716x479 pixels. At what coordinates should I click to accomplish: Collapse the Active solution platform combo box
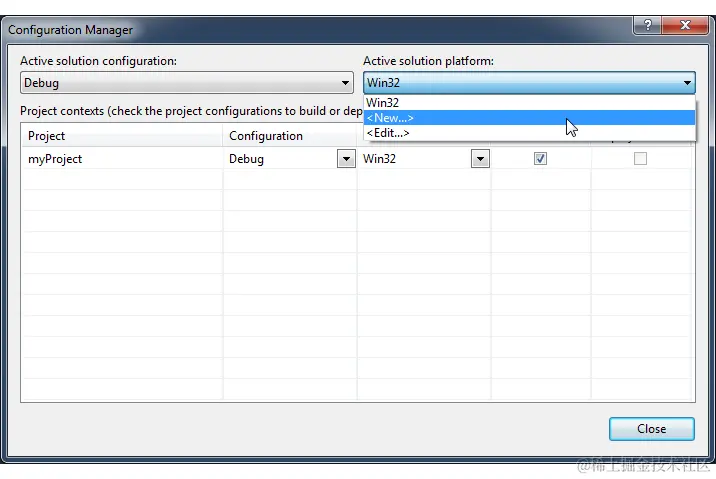pyautogui.click(x=529, y=83)
